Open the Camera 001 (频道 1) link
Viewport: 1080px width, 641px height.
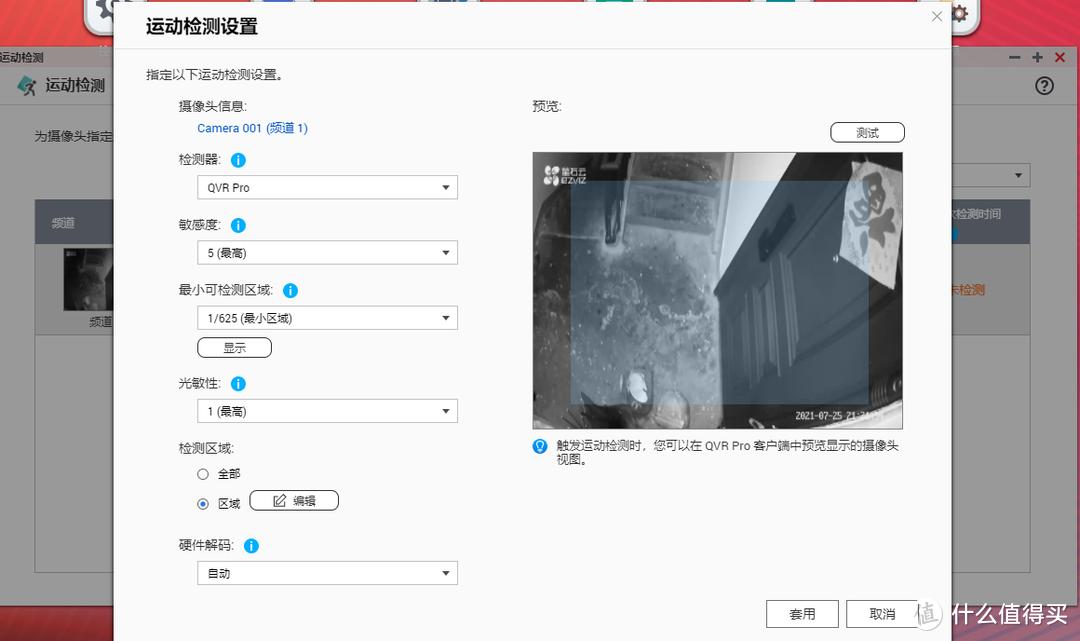tap(252, 128)
